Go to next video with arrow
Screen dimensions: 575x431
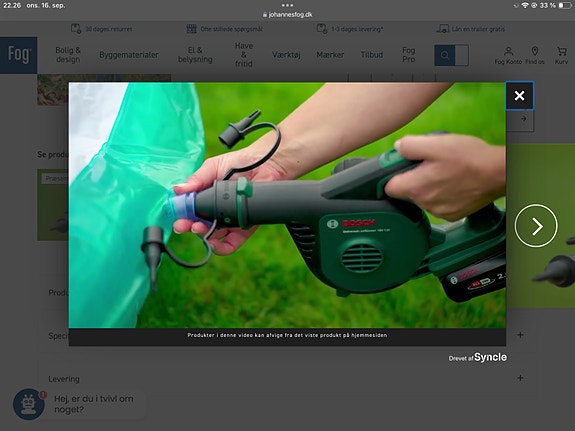tap(536, 226)
